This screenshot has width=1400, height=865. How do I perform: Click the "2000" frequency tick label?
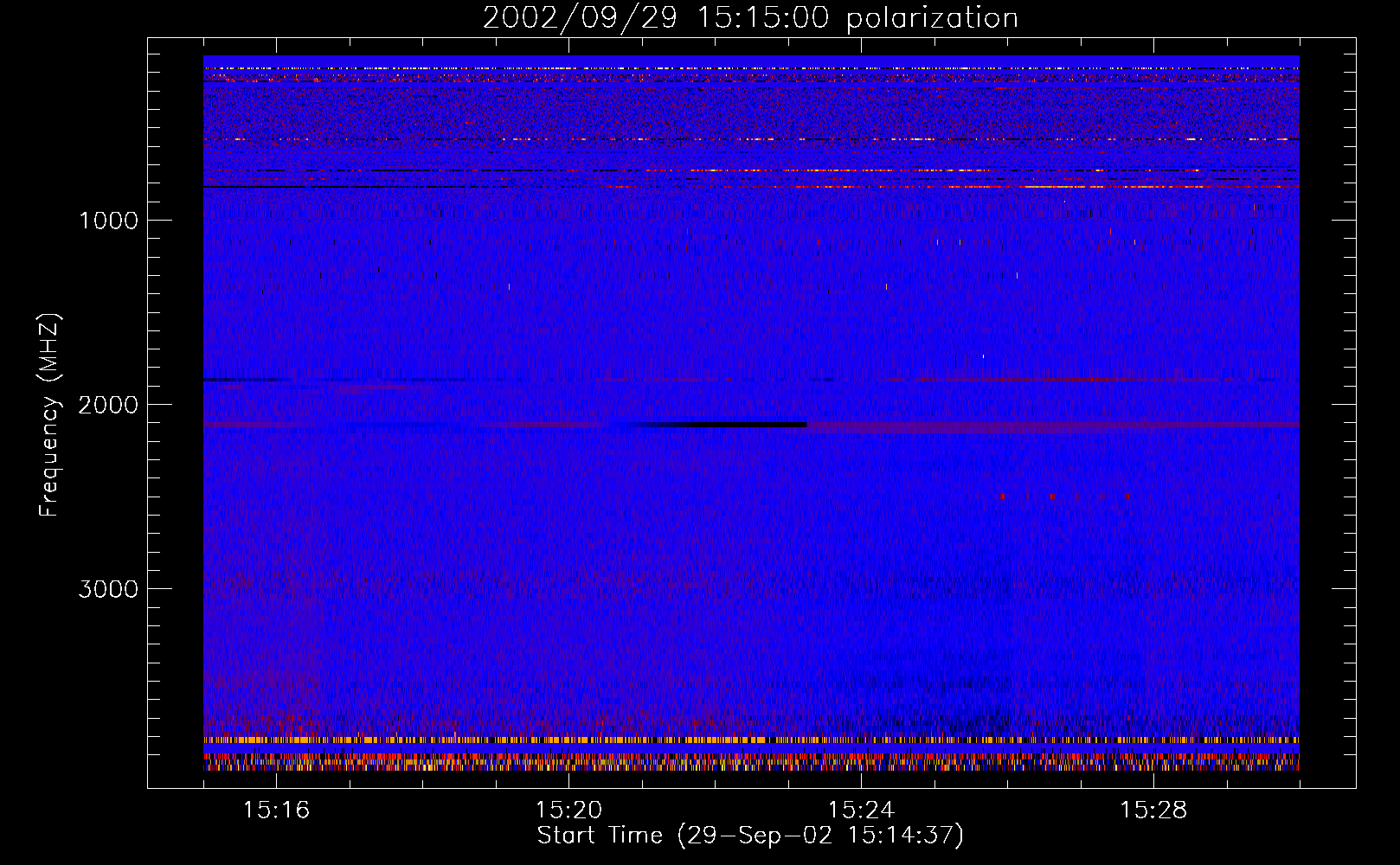click(108, 405)
